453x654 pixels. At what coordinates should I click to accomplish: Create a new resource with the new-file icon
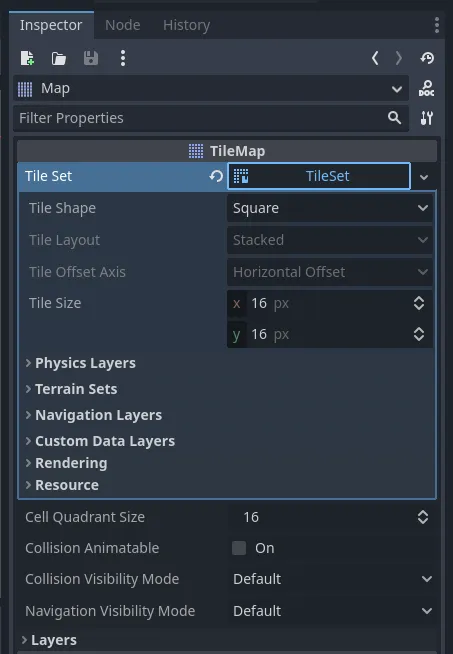(28, 58)
